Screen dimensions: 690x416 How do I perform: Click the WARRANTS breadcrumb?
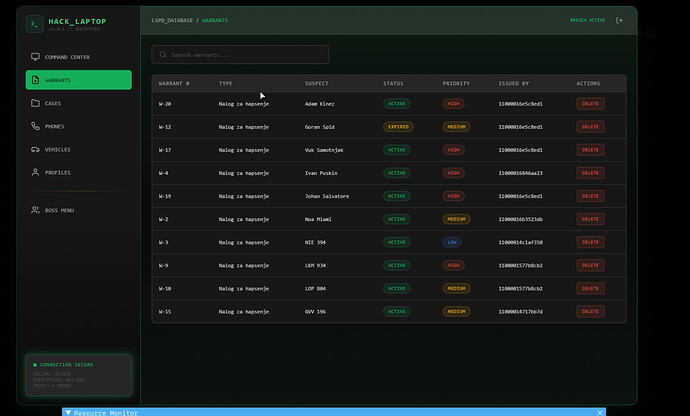215,20
